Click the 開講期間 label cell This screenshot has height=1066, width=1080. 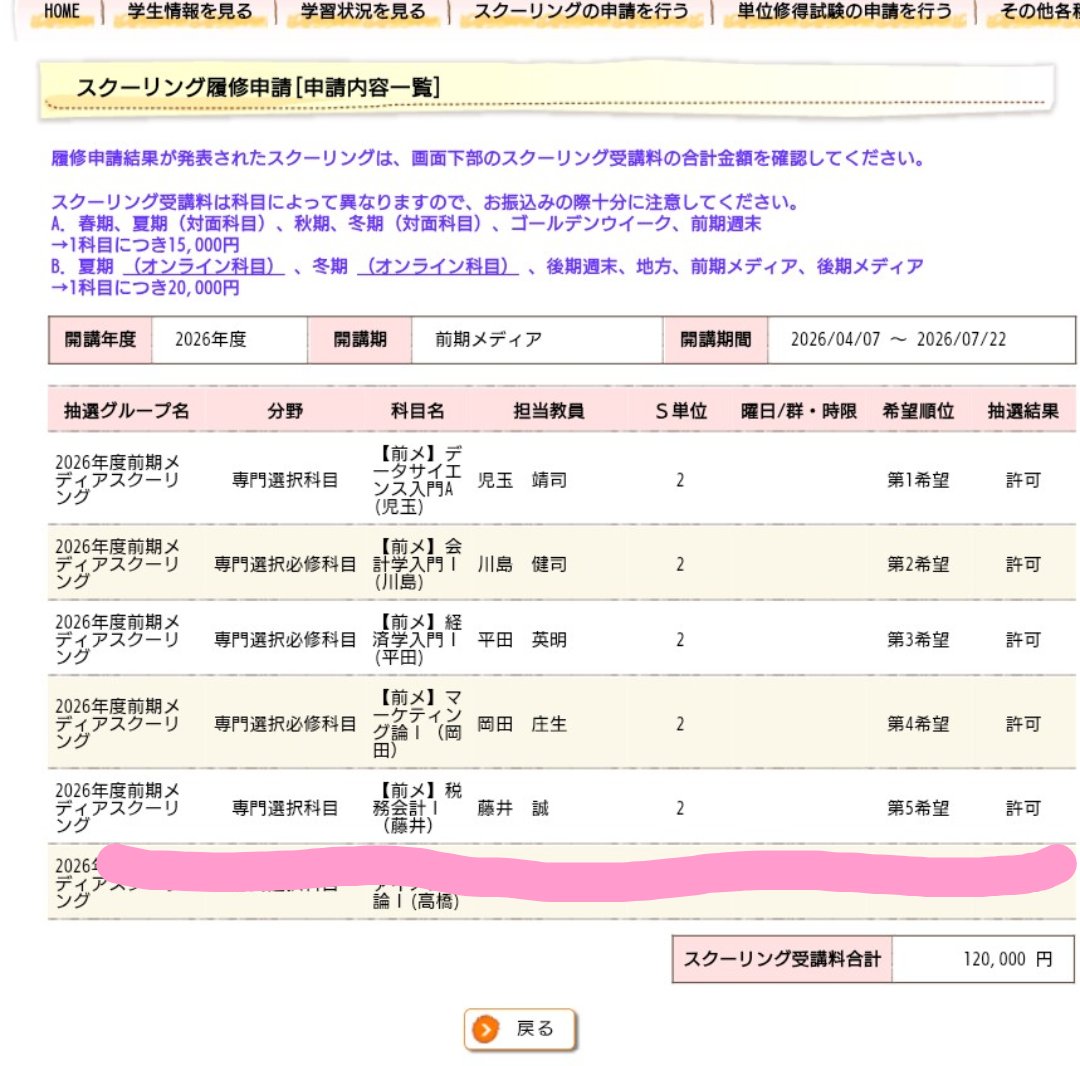(x=716, y=339)
